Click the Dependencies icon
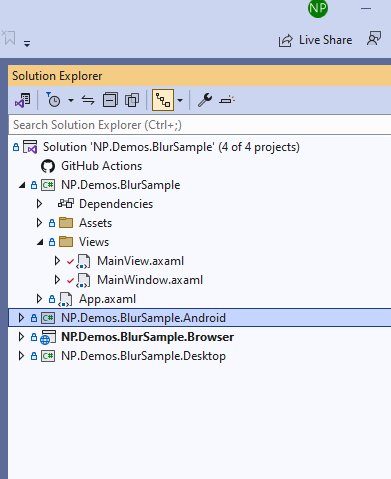Screen dimensions: 391x479 (x=66, y=204)
